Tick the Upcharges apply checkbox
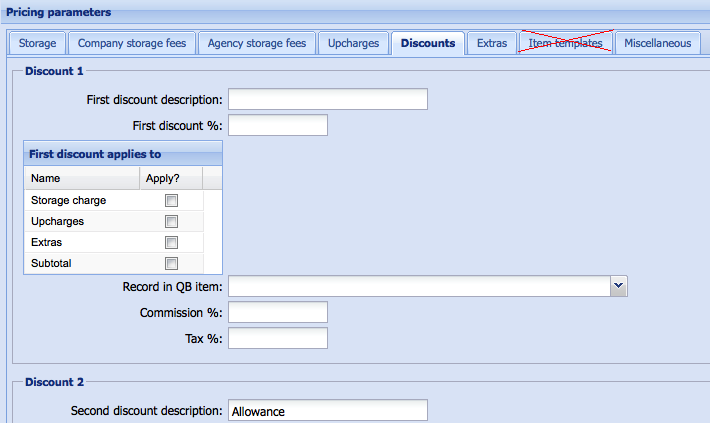This screenshot has width=710, height=423. pos(171,222)
